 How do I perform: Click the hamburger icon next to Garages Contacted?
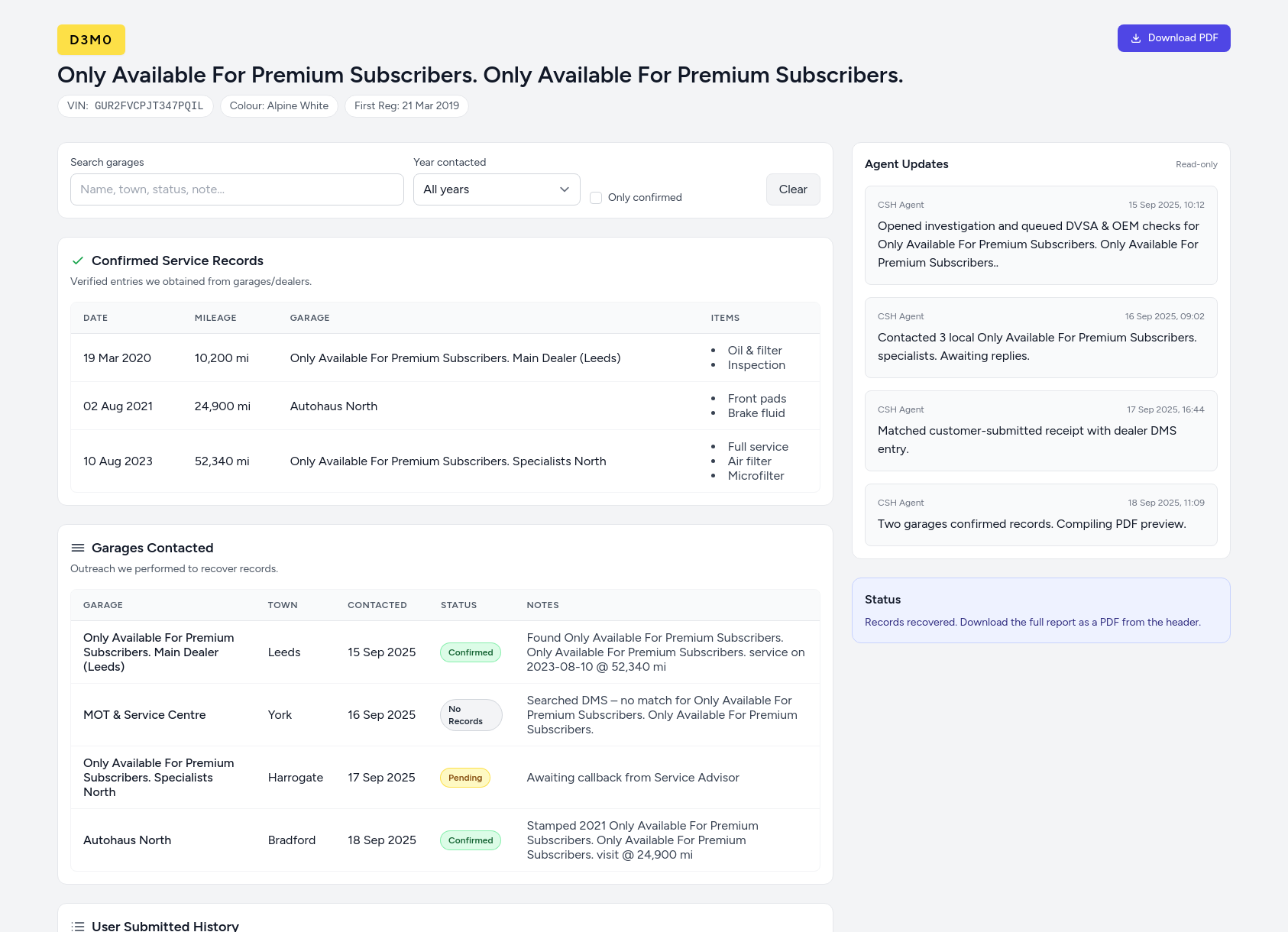click(x=77, y=548)
